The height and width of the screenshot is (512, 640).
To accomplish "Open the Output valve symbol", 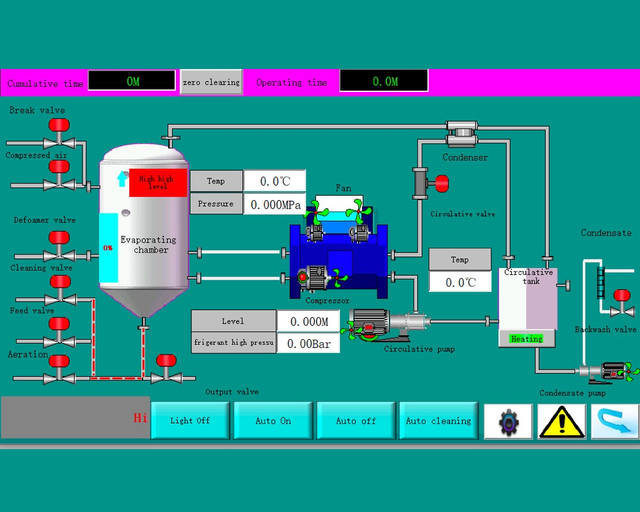I will pos(166,370).
